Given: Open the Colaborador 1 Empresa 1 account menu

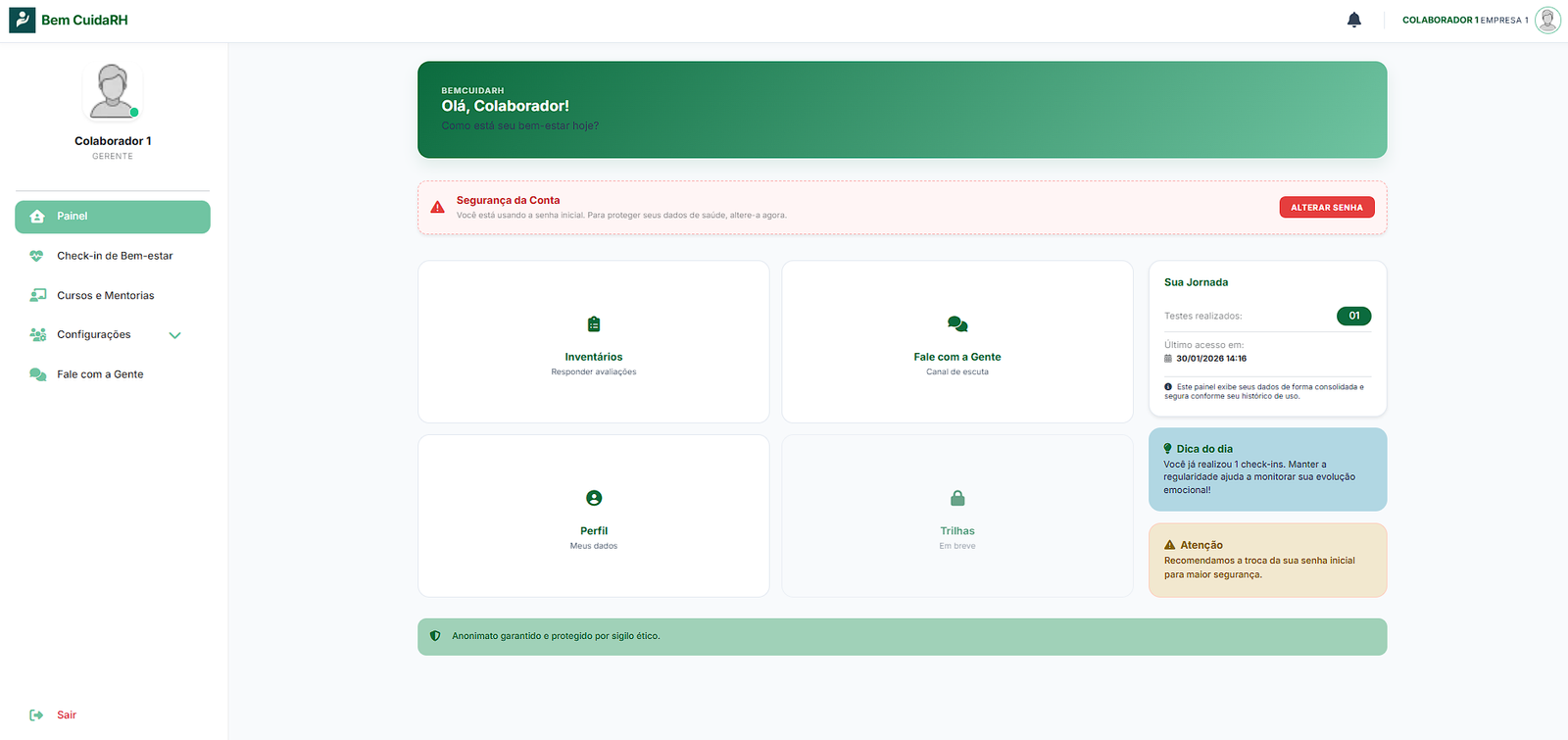Looking at the screenshot, I should pyautogui.click(x=1464, y=20).
